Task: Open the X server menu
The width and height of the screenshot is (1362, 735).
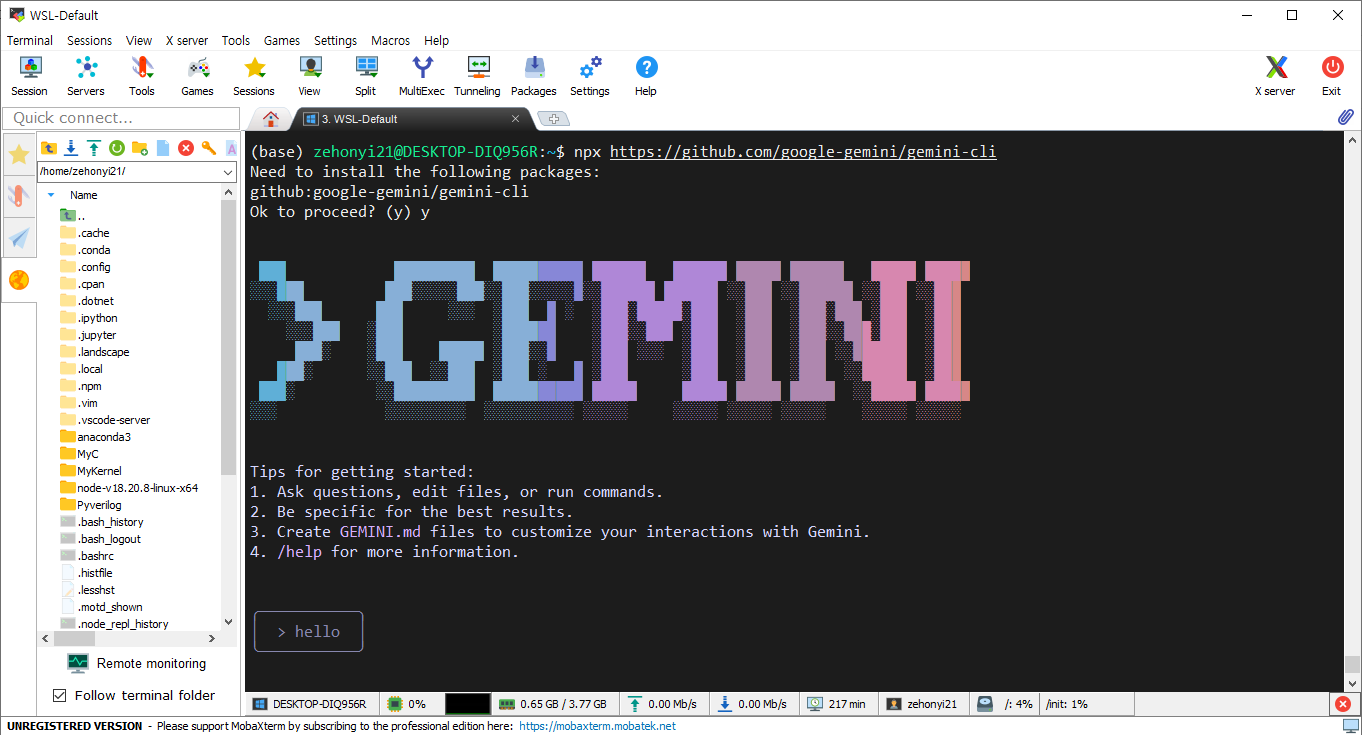Action: (x=187, y=41)
